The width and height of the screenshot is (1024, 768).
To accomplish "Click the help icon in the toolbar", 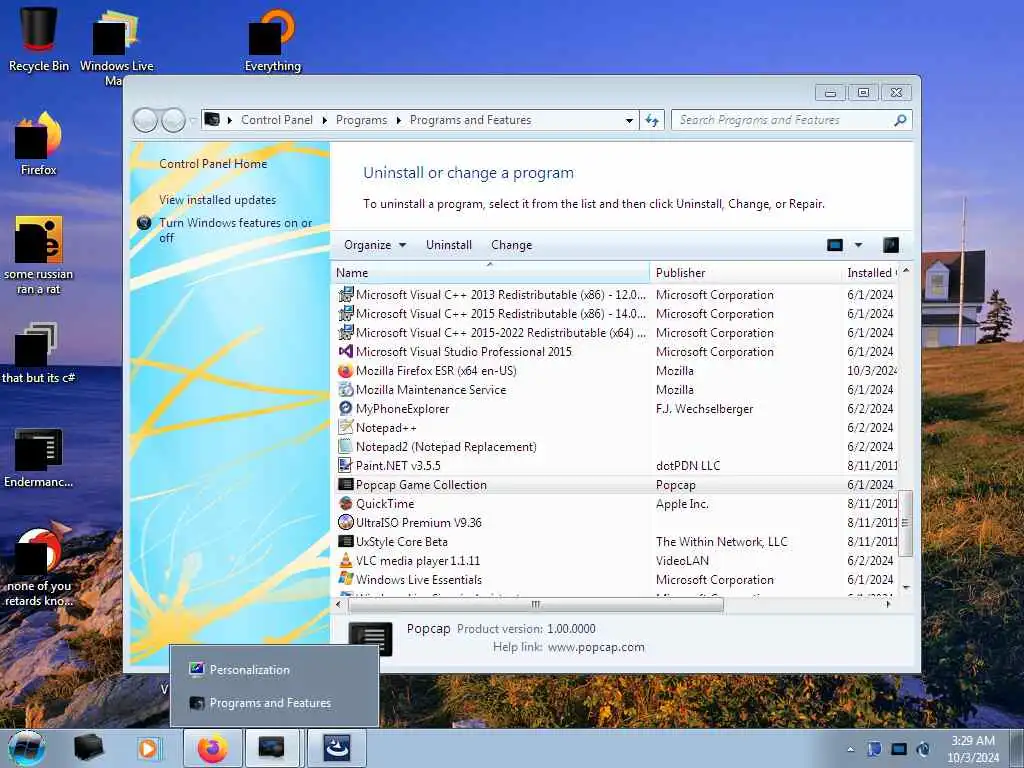I will tap(891, 246).
